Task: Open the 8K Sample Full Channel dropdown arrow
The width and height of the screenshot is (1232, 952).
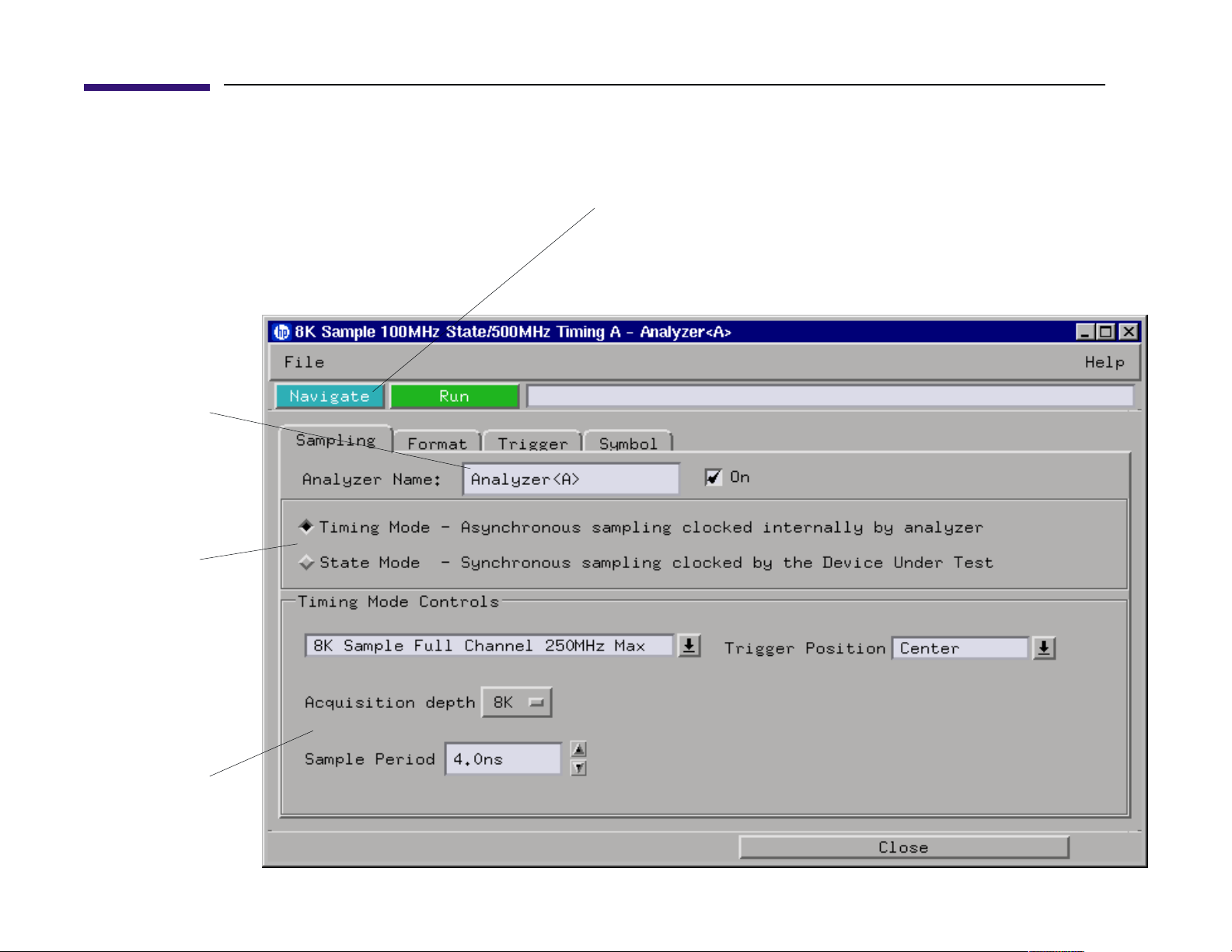Action: [x=689, y=646]
